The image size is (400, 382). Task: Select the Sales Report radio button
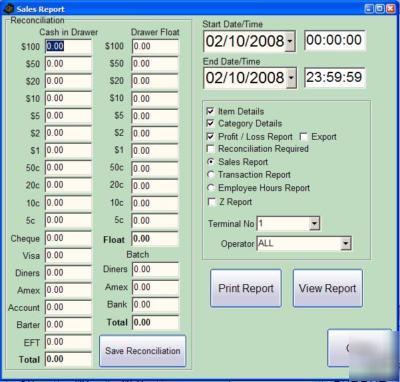pyautogui.click(x=210, y=162)
